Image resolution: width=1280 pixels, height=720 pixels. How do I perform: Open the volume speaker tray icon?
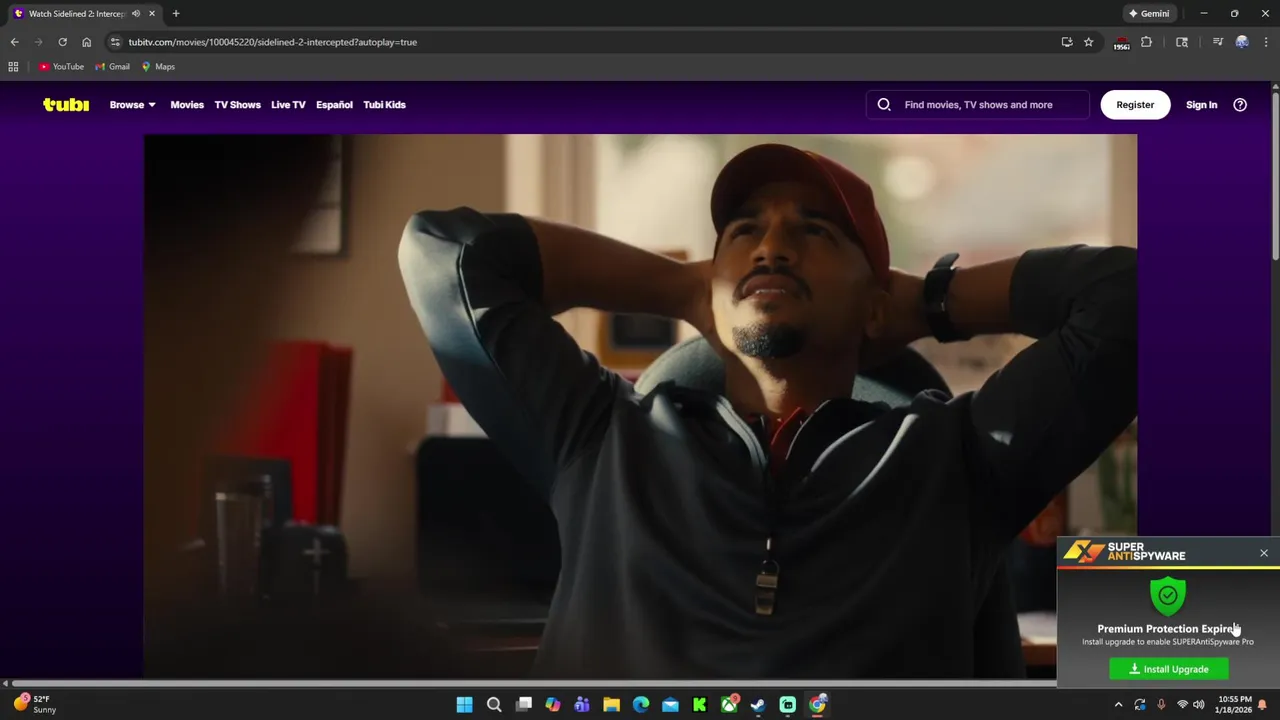pos(1198,705)
